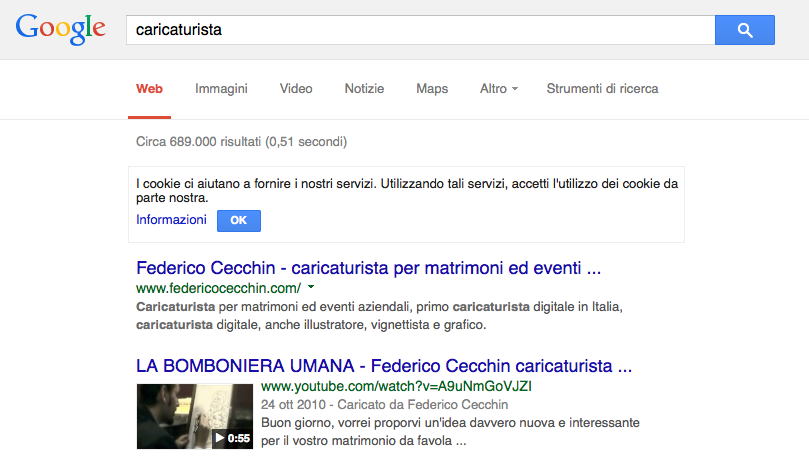Click the Google logo
Viewport: 809px width, 467px height.
point(60,29)
